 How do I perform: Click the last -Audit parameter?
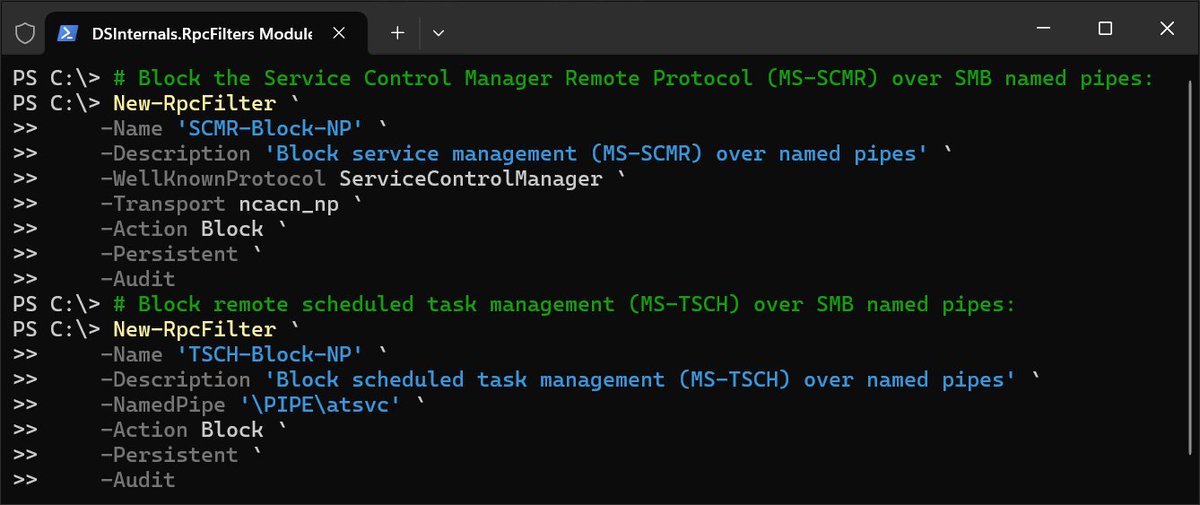pyautogui.click(x=137, y=480)
